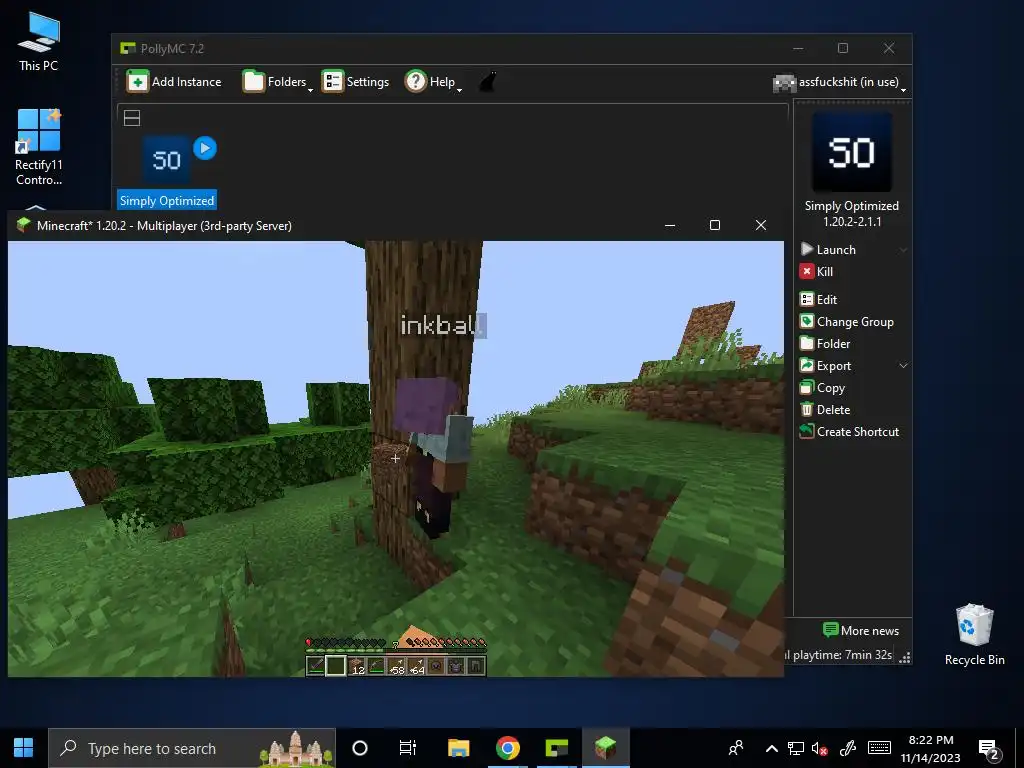Click the Minecraft experience bar
Image resolution: width=1024 pixels, height=768 pixels.
coord(396,650)
